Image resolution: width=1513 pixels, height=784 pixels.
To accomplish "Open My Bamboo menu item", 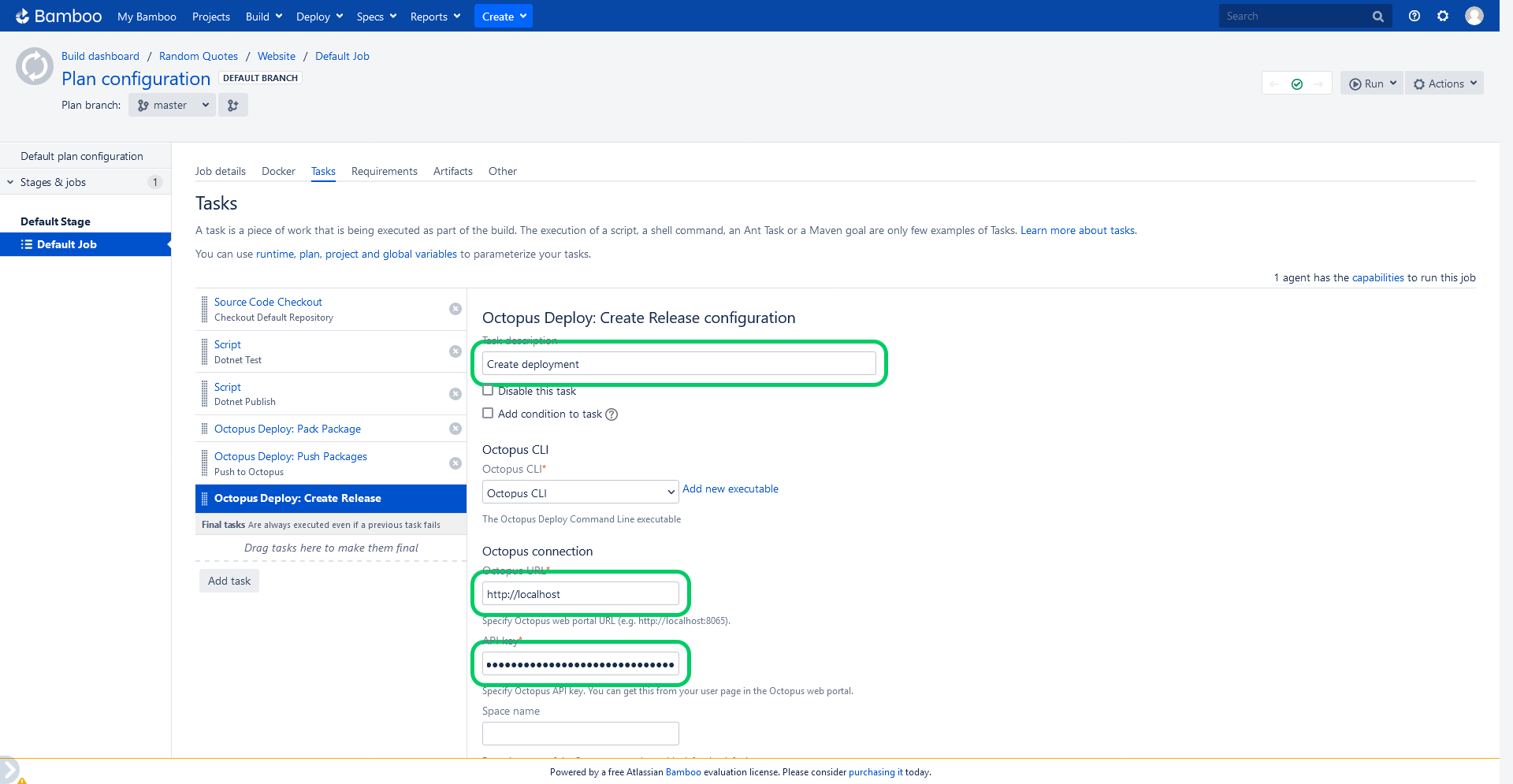I will coord(147,17).
